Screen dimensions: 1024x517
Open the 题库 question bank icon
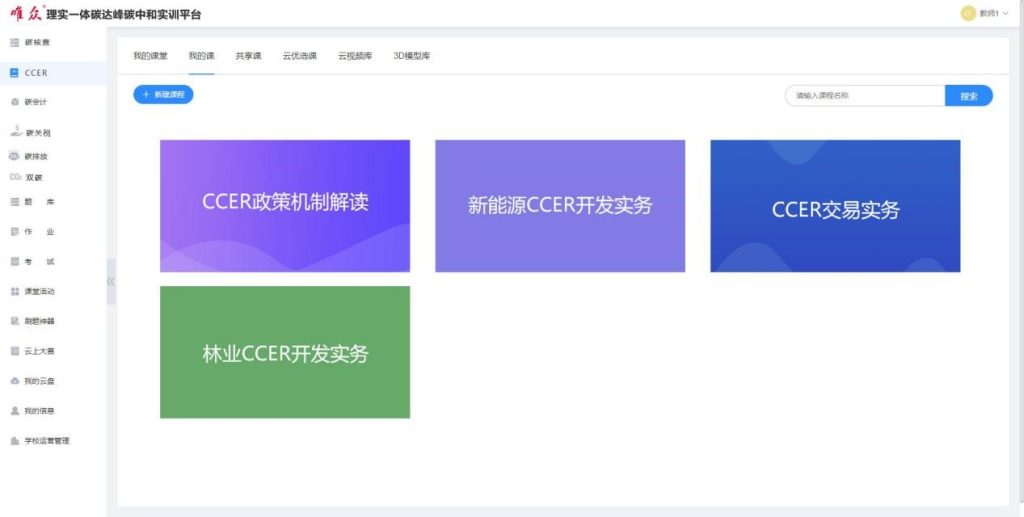click(14, 202)
